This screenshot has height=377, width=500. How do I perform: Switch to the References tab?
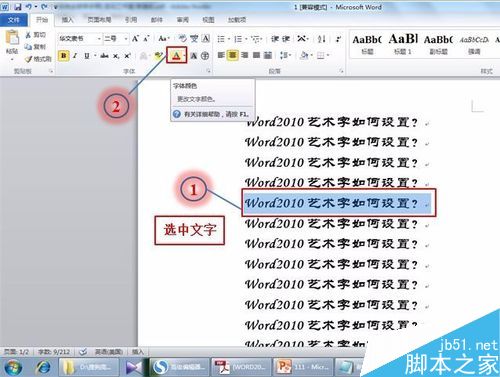coord(131,20)
